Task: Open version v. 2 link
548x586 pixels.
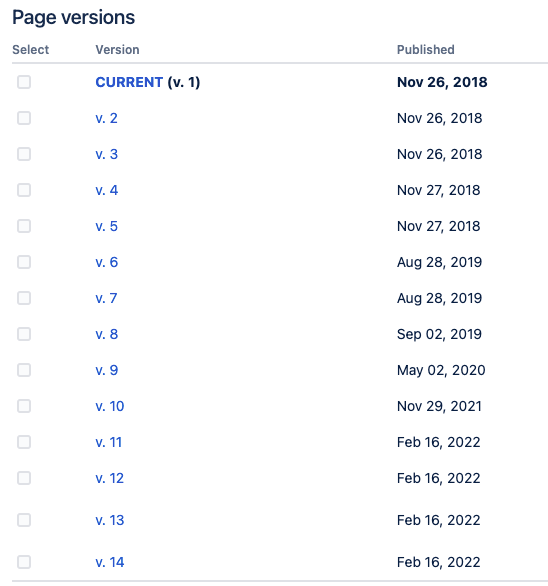Action: coord(107,118)
